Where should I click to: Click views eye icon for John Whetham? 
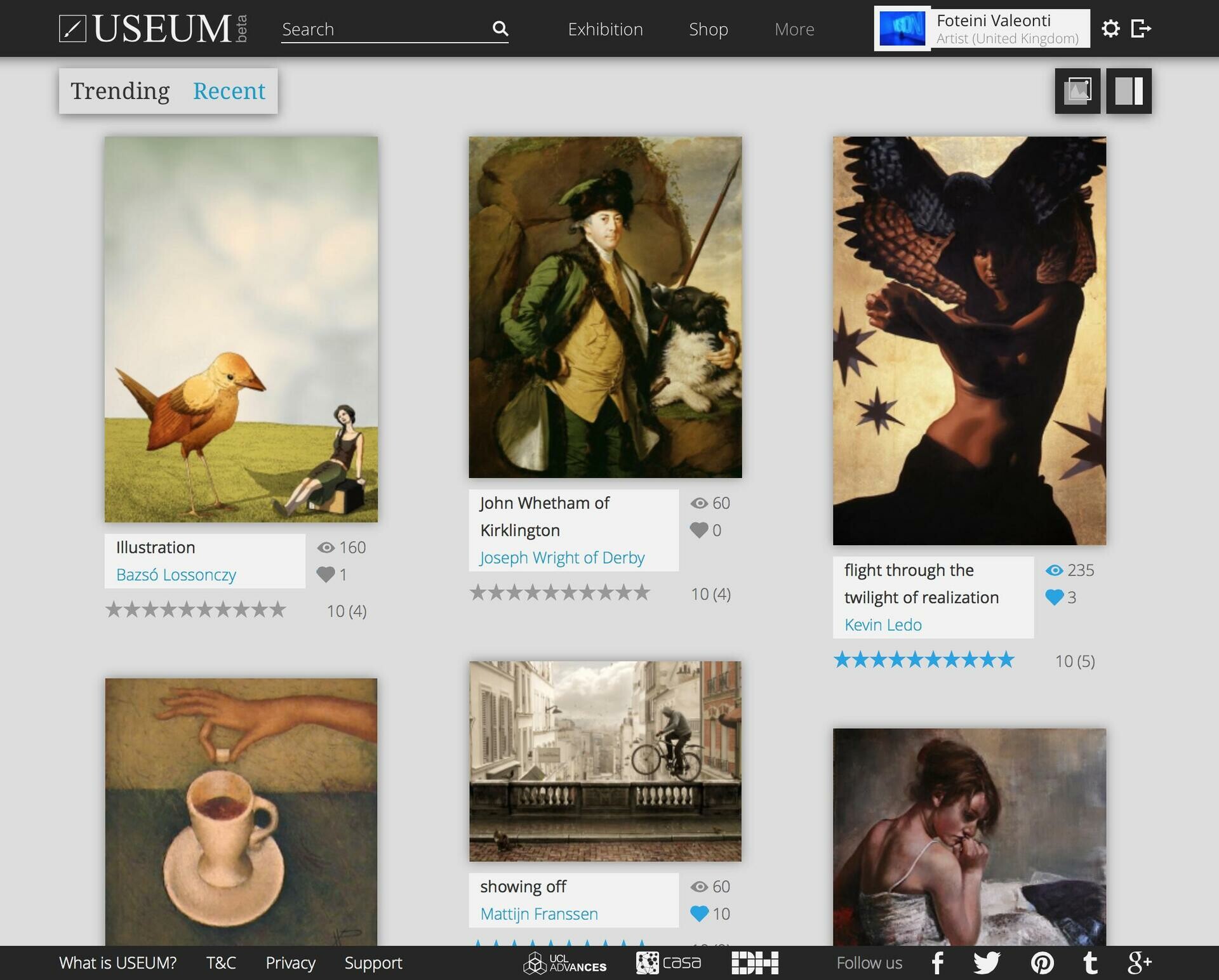[699, 503]
